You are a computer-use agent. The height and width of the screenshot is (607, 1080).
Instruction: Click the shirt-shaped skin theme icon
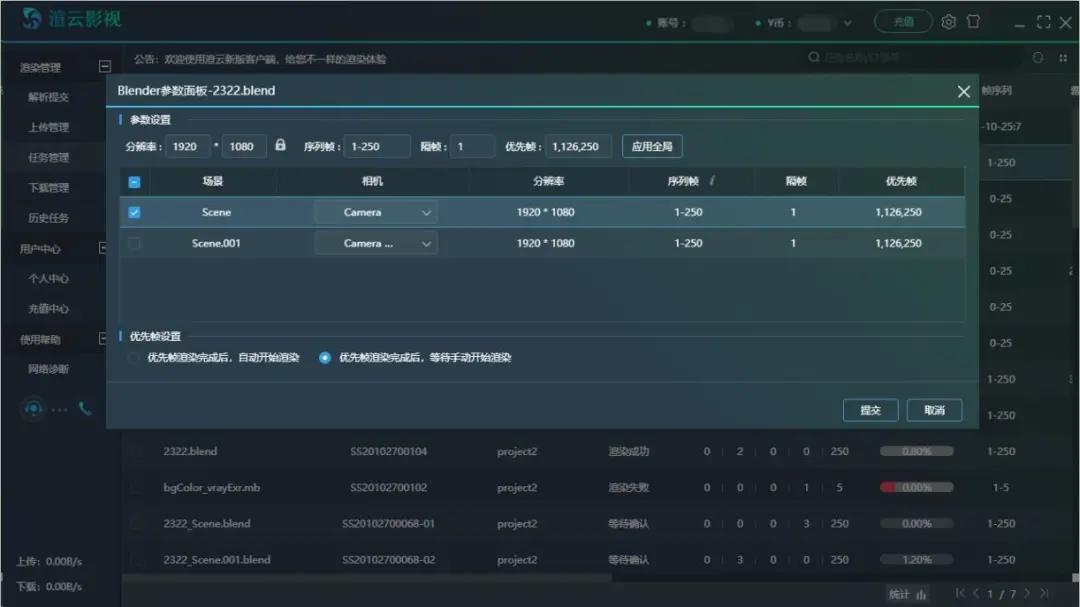tap(973, 22)
